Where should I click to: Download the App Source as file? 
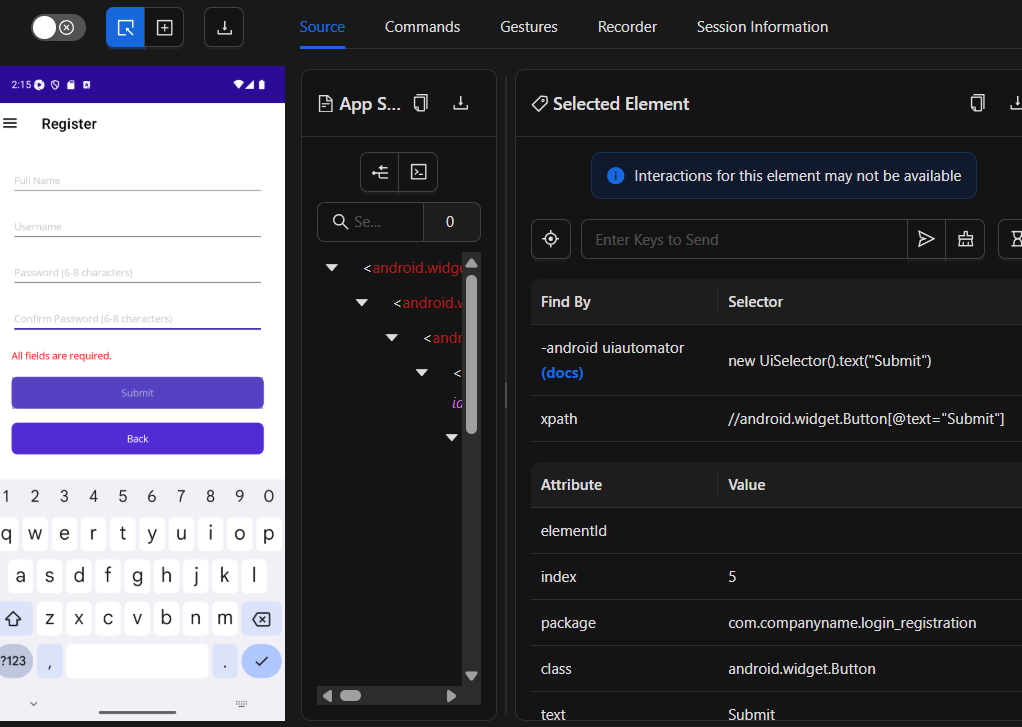click(461, 103)
